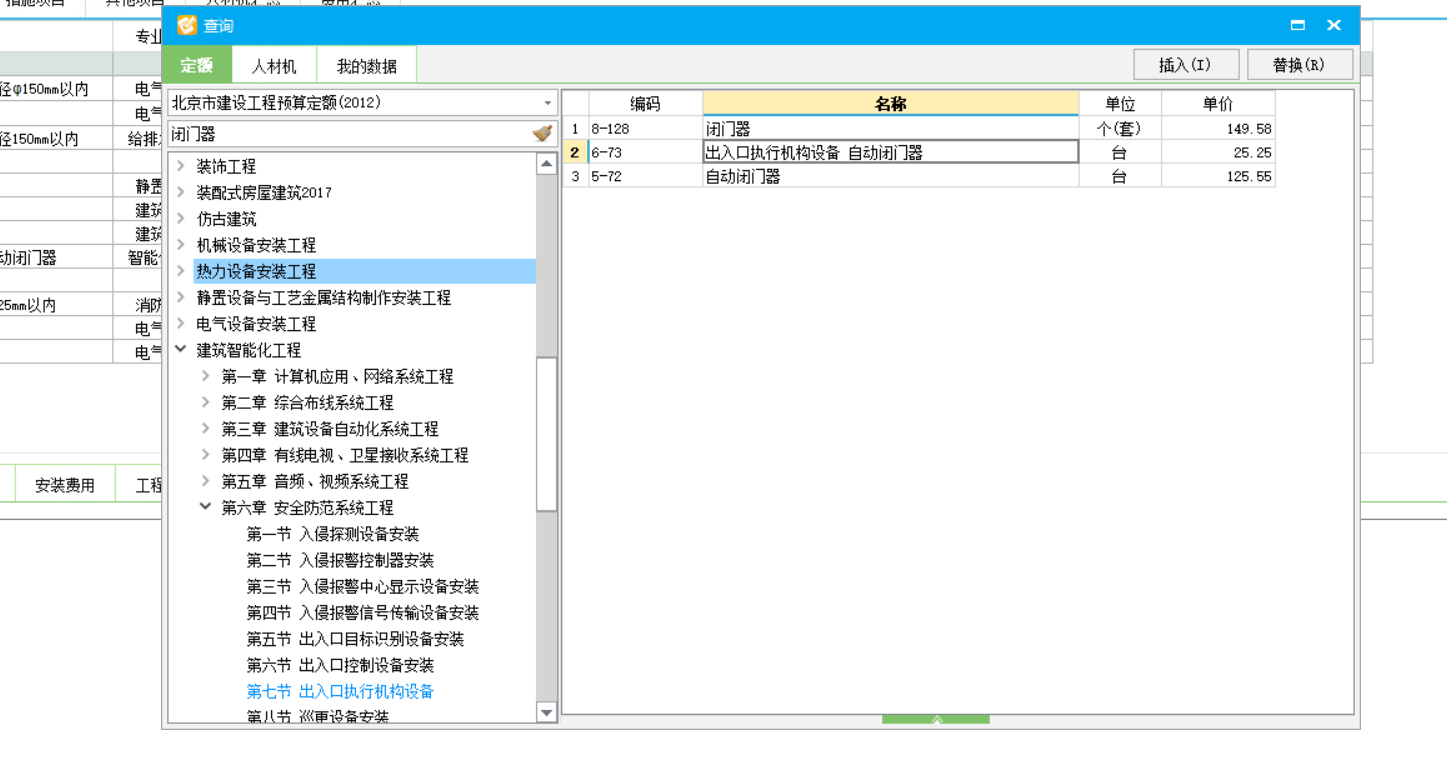Select 第二节 入侵报警控制器安装
1447x771 pixels.
(340, 560)
